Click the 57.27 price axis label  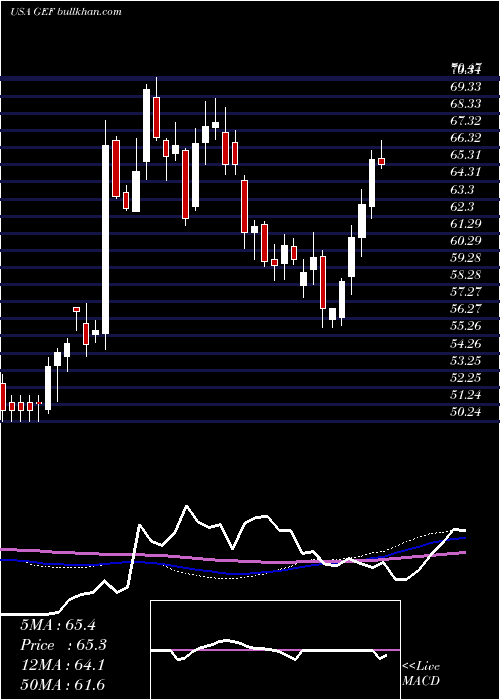tap(466, 292)
